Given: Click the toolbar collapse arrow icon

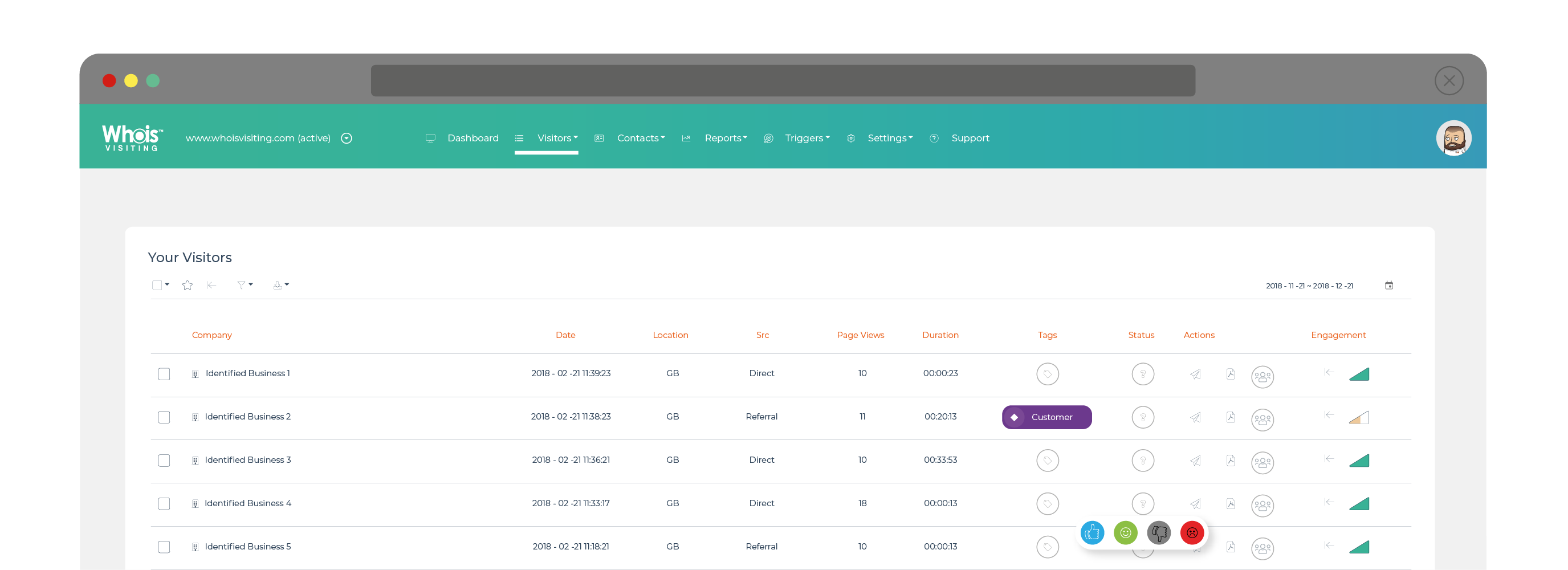Looking at the screenshot, I should [212, 285].
